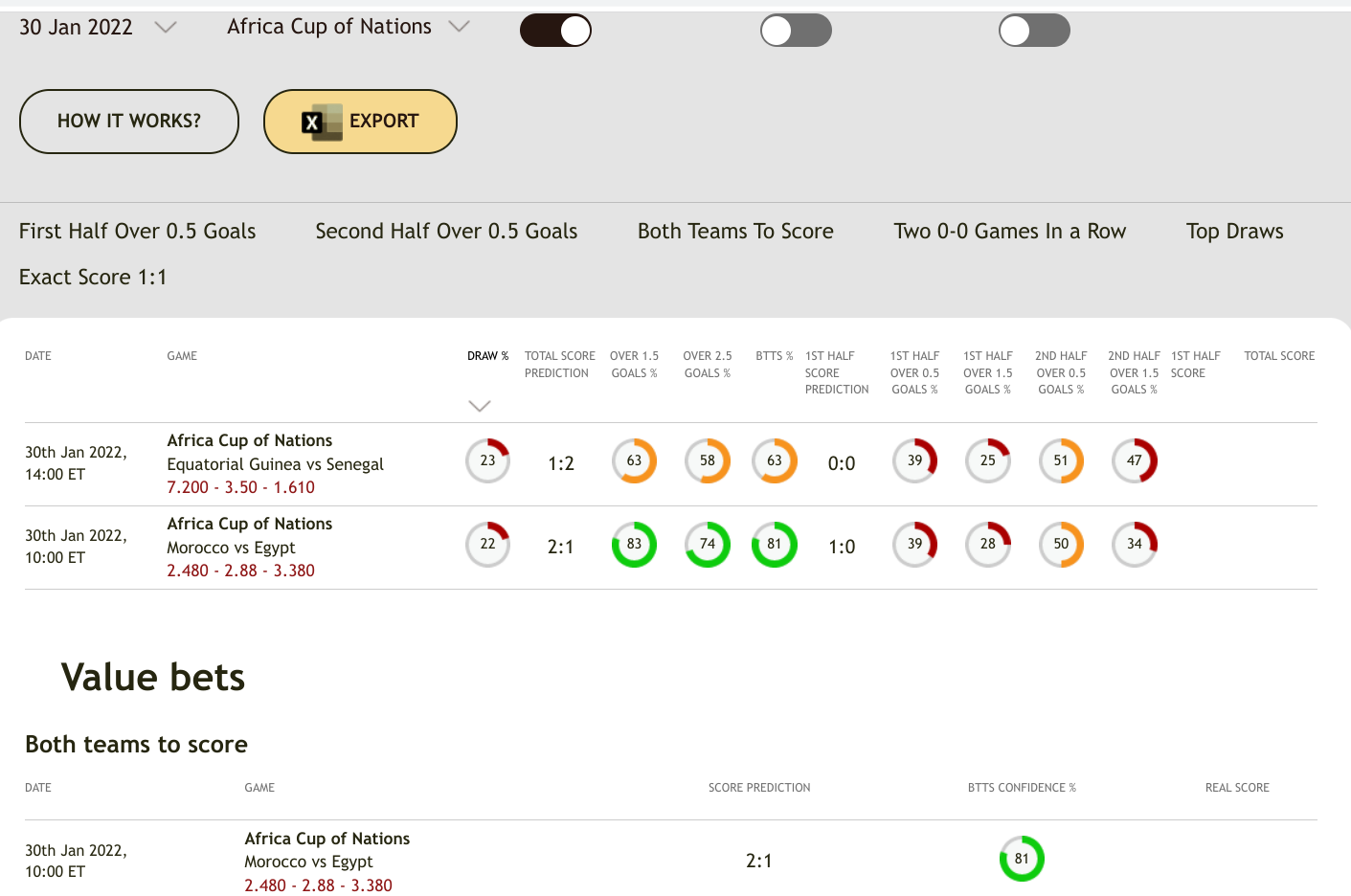Click the 1st half over 1.5 gauge 25
The width and height of the screenshot is (1351, 896).
(x=988, y=460)
